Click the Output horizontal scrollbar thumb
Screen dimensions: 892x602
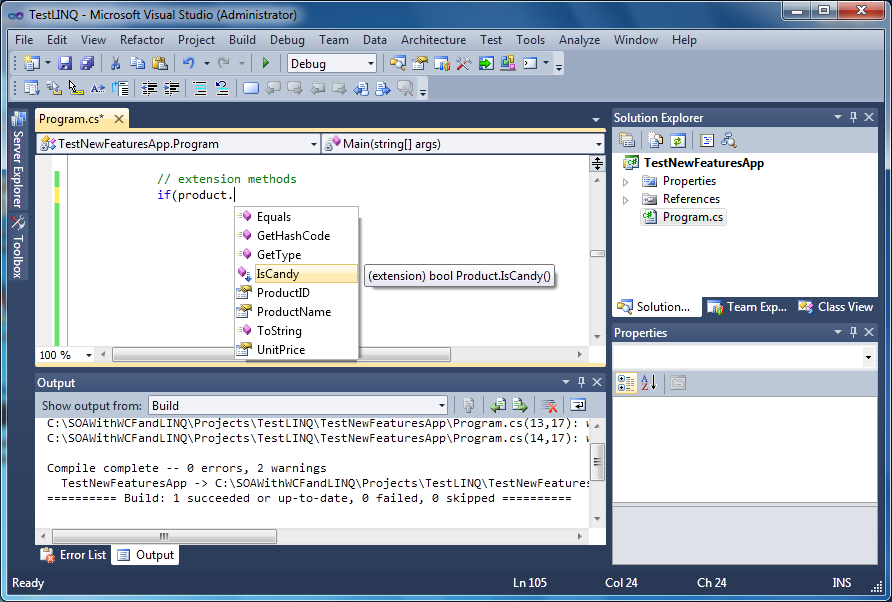[x=164, y=537]
